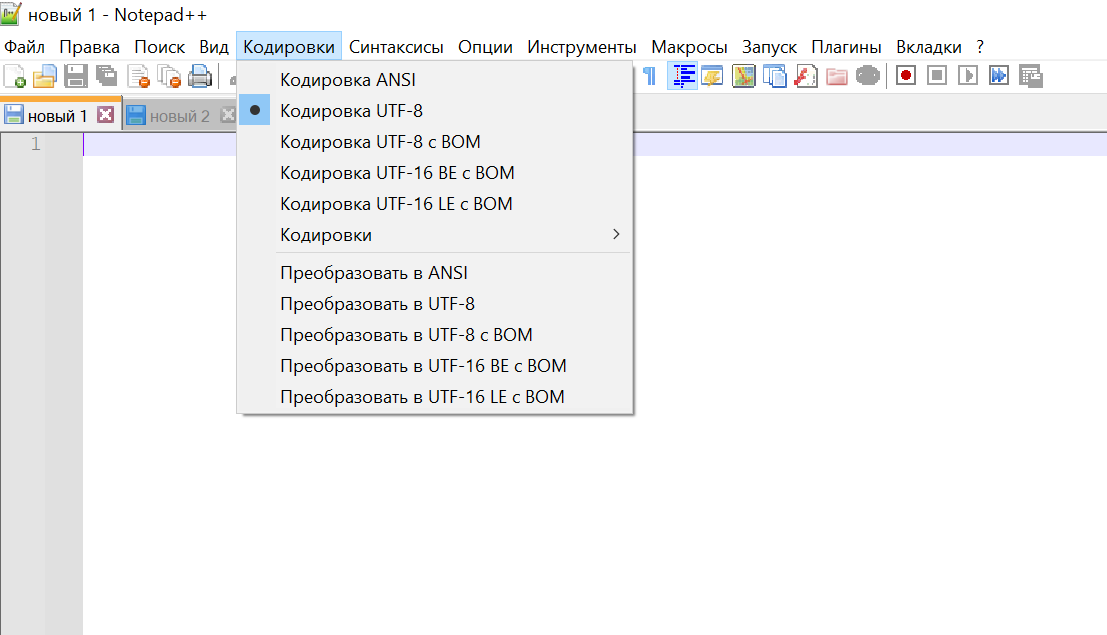
Task: Create a new document with the toolbar icon
Action: point(14,76)
